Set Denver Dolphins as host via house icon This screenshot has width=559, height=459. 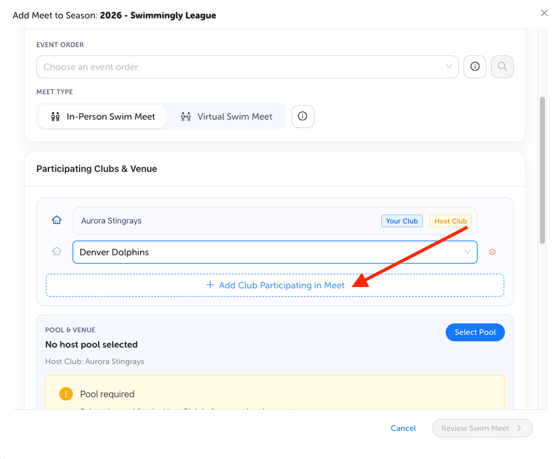click(57, 251)
